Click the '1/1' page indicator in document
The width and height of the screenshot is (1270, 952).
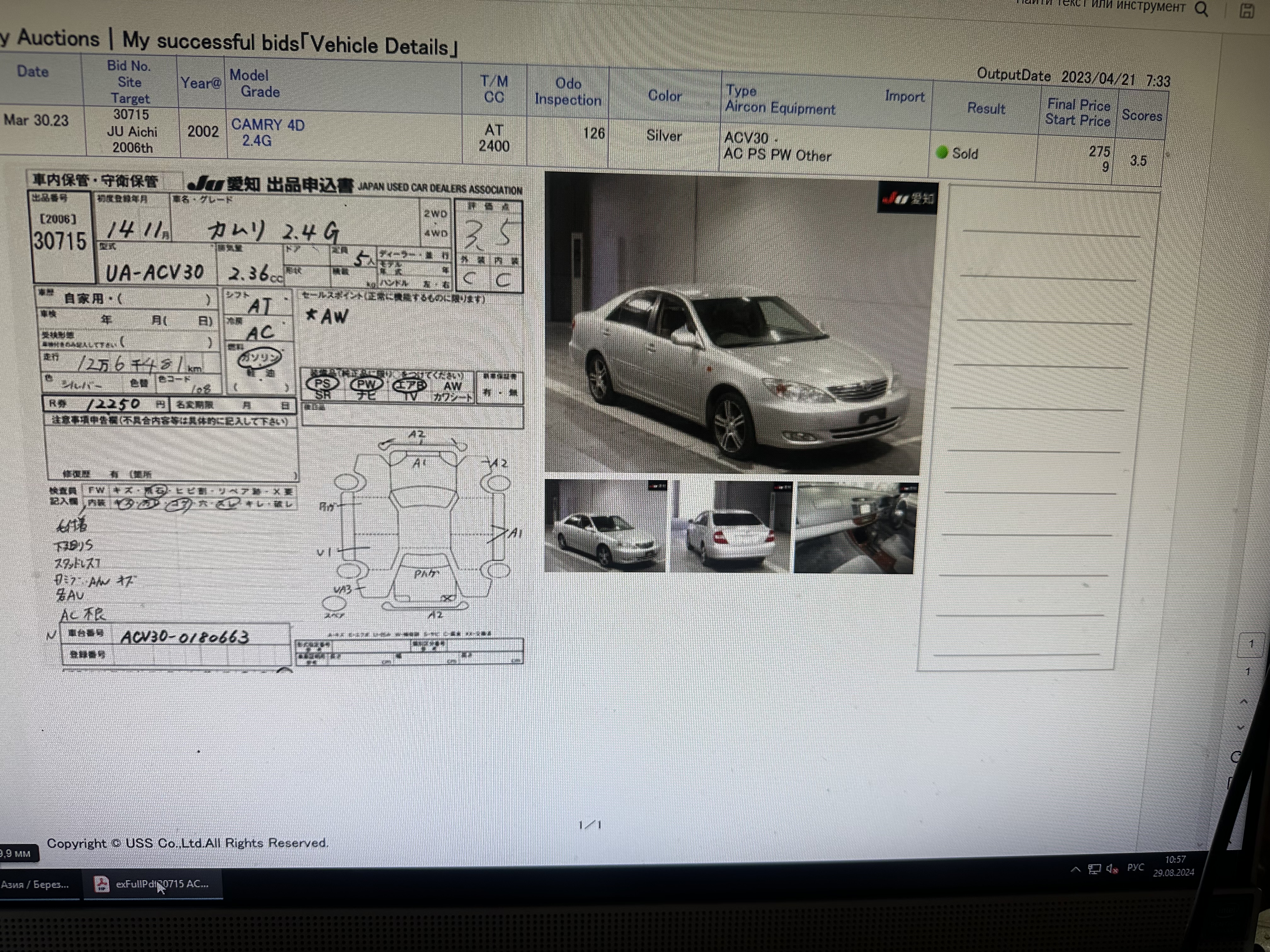[x=590, y=824]
